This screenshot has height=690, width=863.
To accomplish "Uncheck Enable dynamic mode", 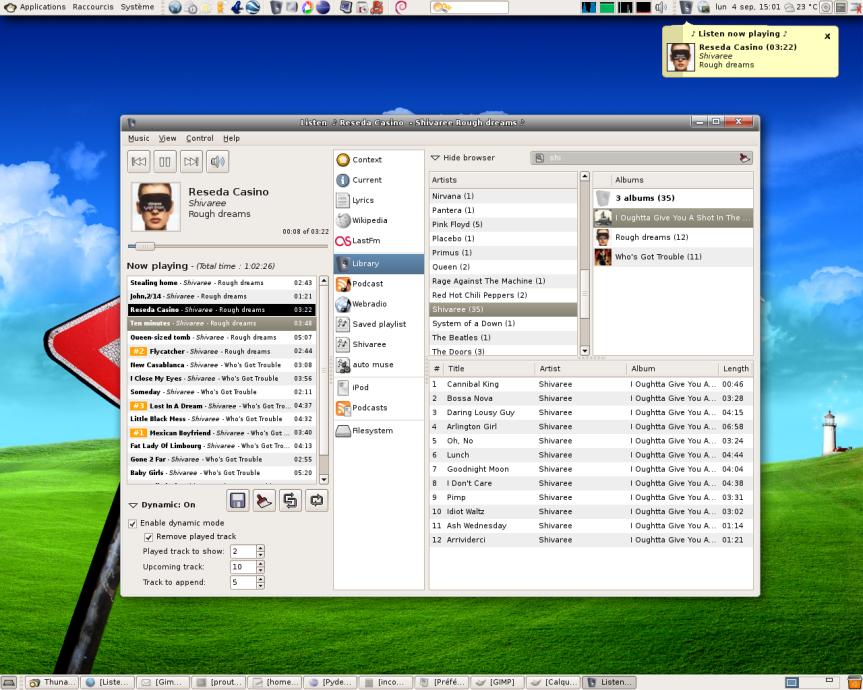I will (x=133, y=523).
